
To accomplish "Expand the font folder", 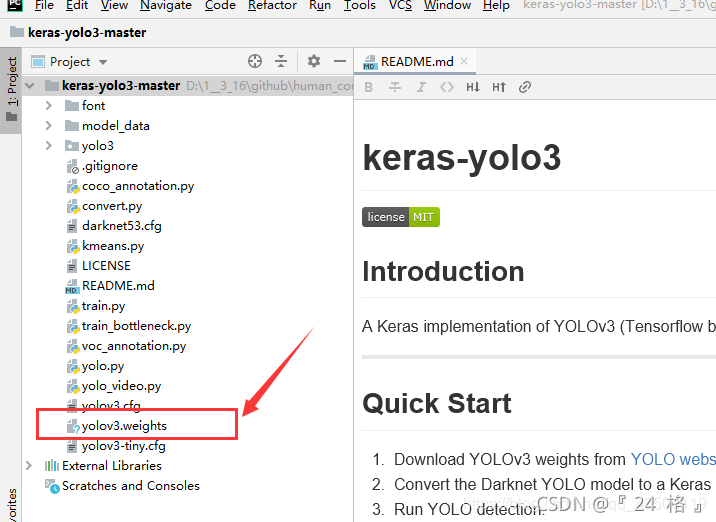I will (49, 105).
